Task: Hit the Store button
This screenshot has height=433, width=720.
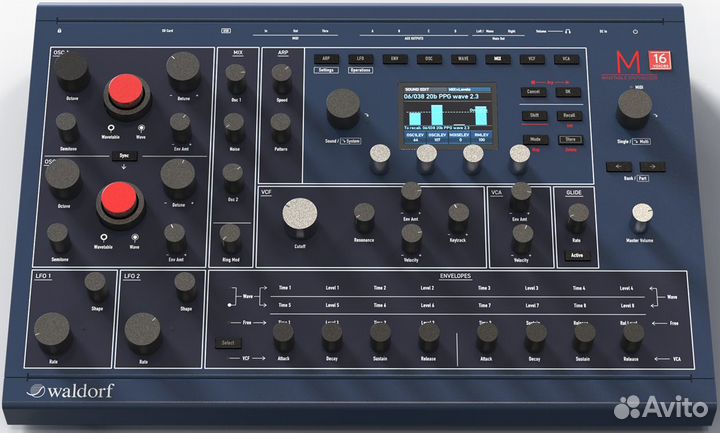Action: click(x=570, y=140)
